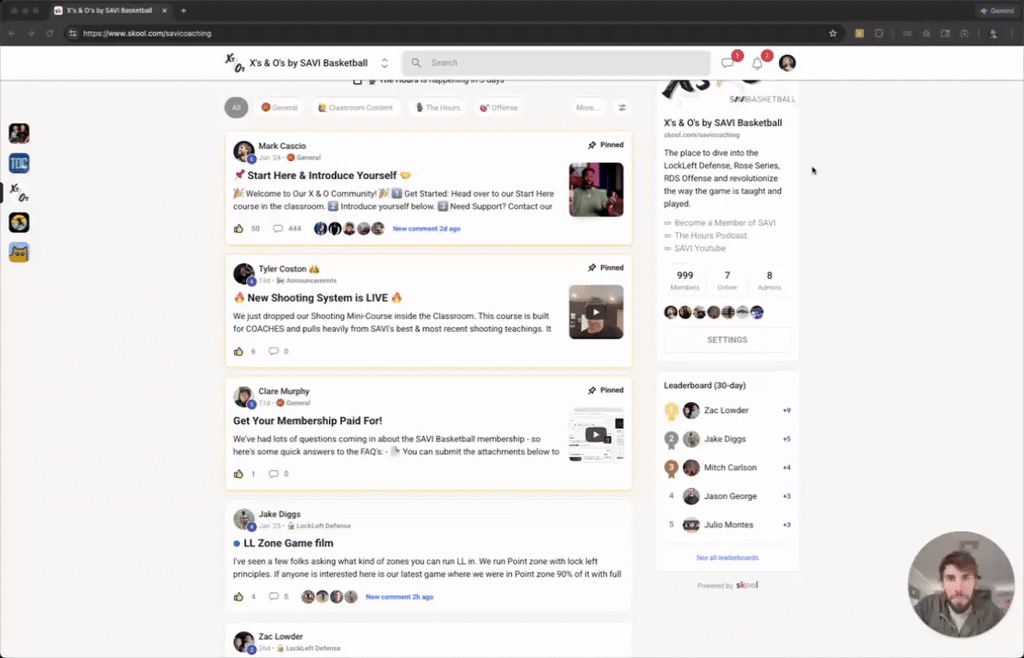
Task: Open comments on LL Zone Game film
Action: pyautogui.click(x=274, y=597)
